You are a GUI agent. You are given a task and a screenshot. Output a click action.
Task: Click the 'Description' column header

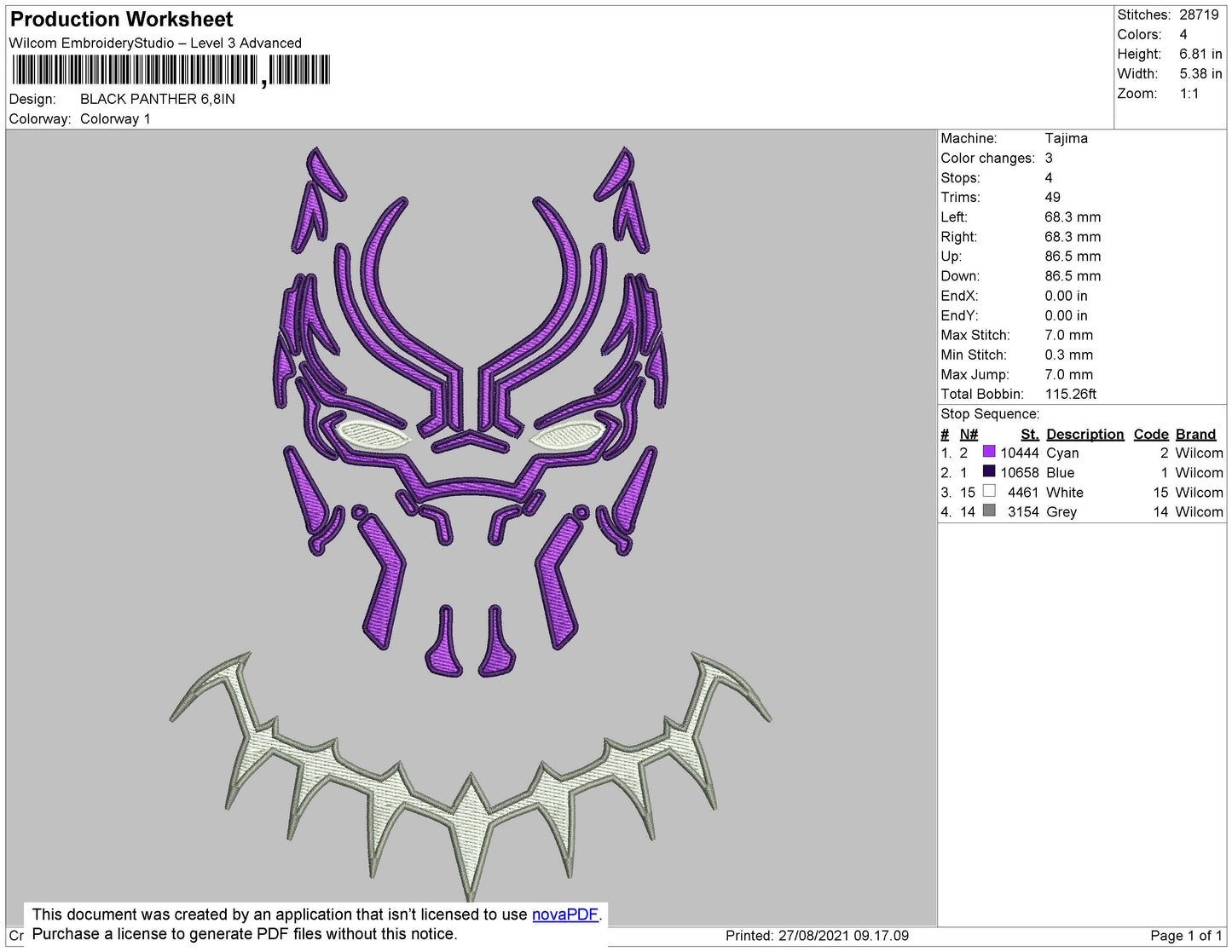tap(1085, 434)
